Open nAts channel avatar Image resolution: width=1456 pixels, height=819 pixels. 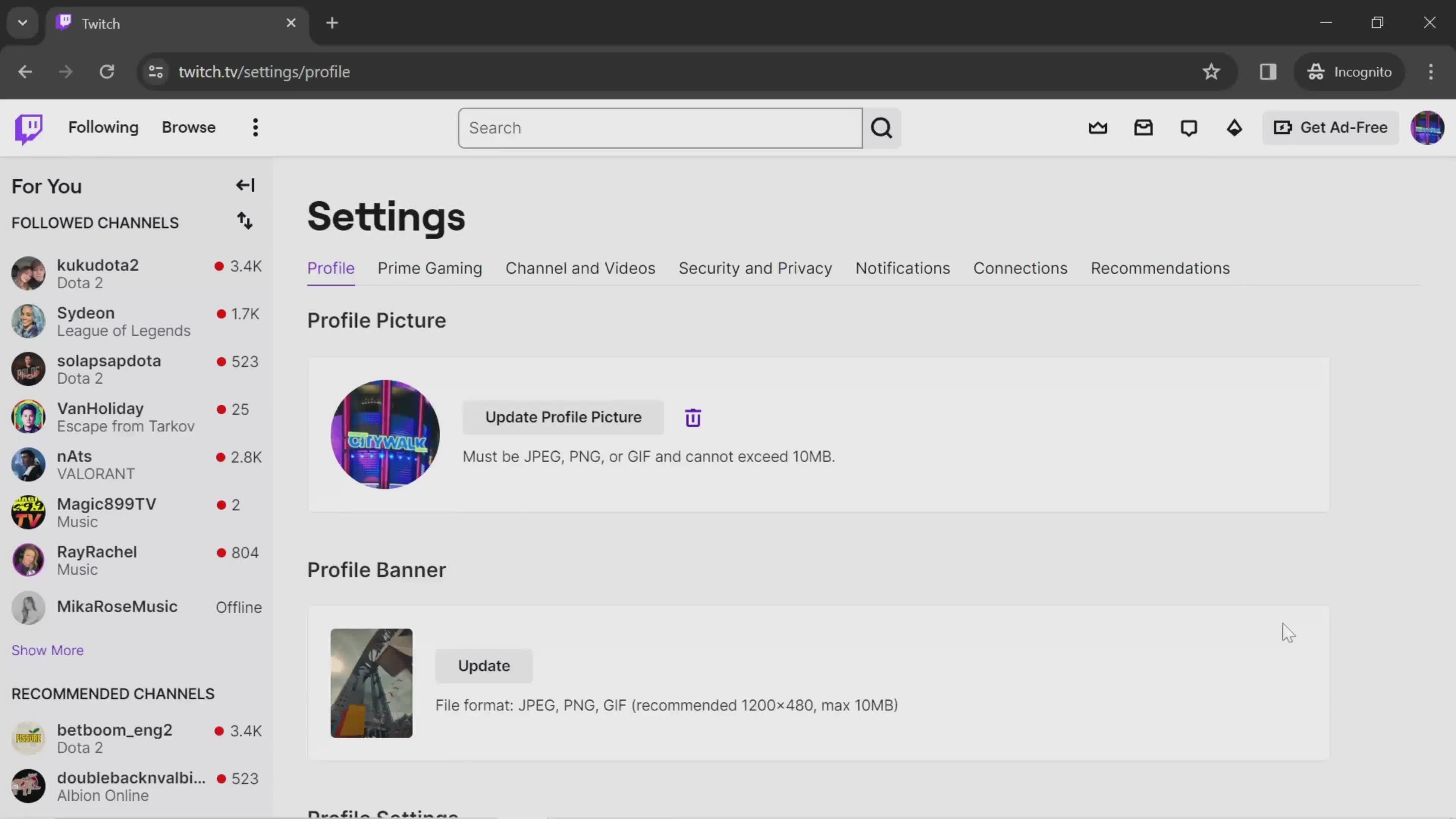pos(28,464)
